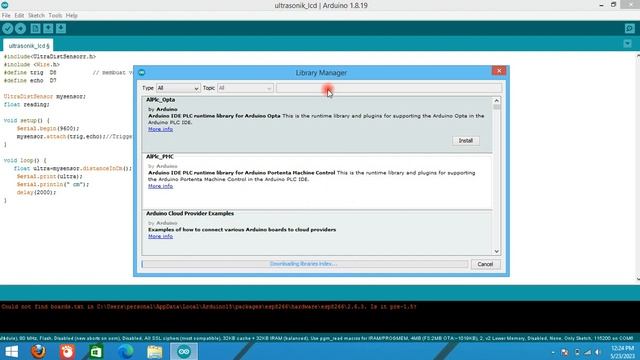Viewport: 640px width, 360px height.
Task: Click the code line void setup()
Action: point(27,120)
